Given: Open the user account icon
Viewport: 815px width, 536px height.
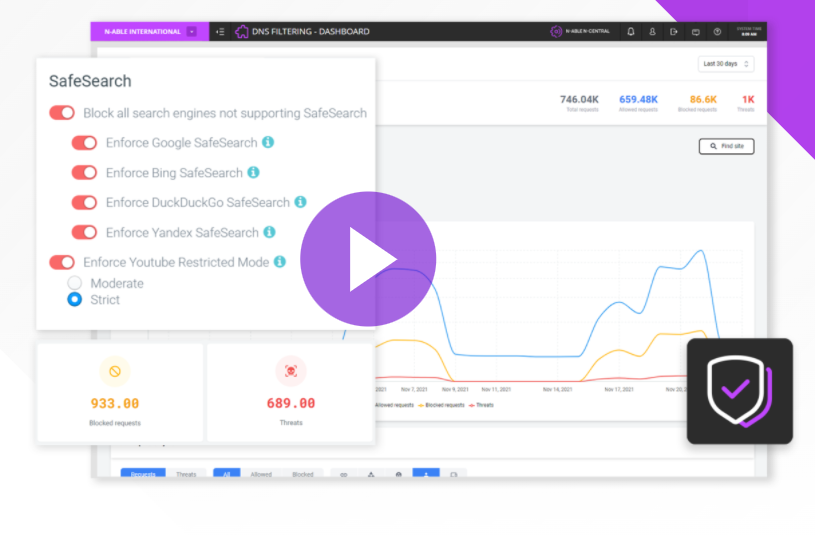Looking at the screenshot, I should [652, 32].
